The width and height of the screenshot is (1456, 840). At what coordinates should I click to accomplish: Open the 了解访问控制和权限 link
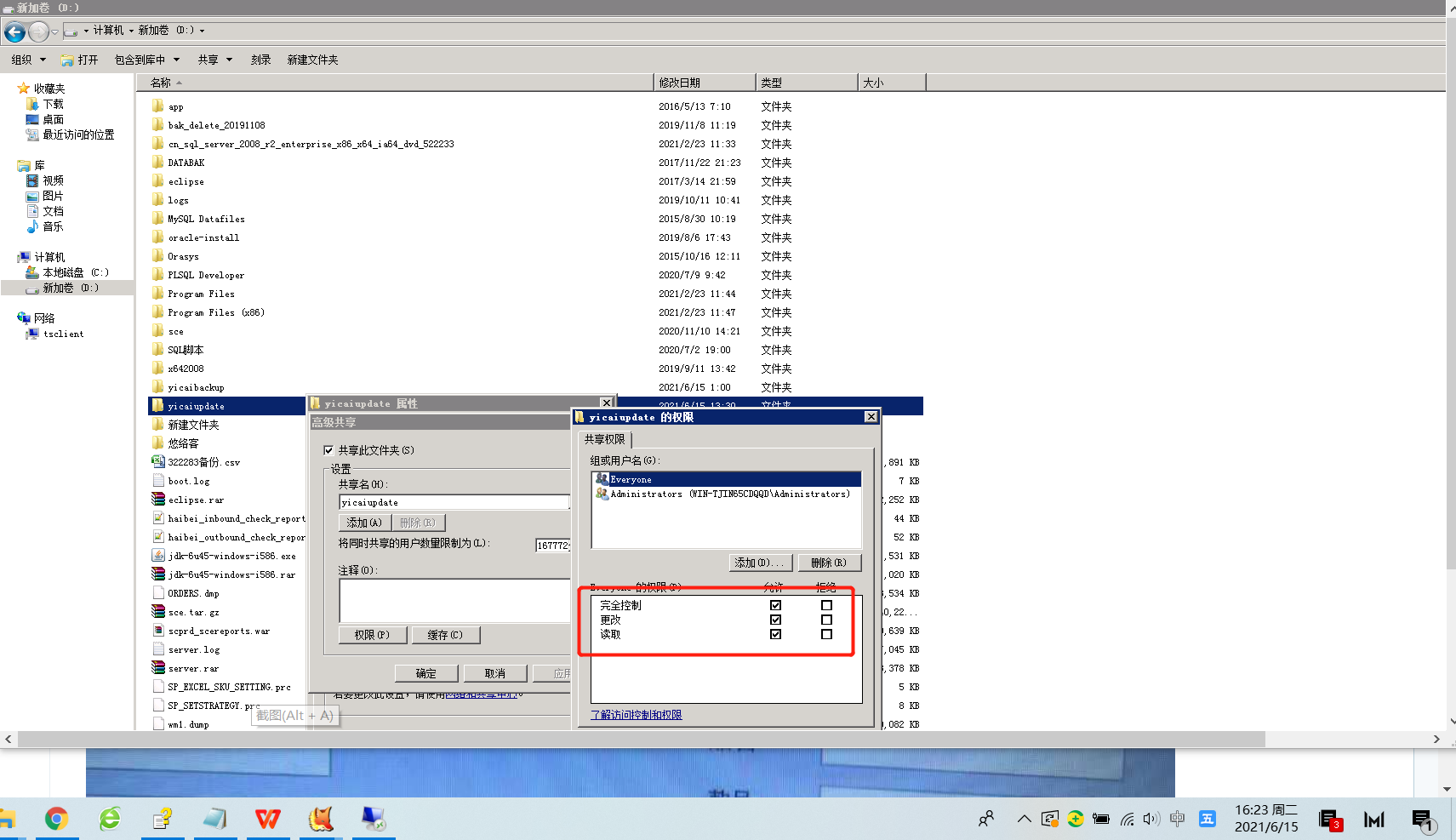coord(636,715)
